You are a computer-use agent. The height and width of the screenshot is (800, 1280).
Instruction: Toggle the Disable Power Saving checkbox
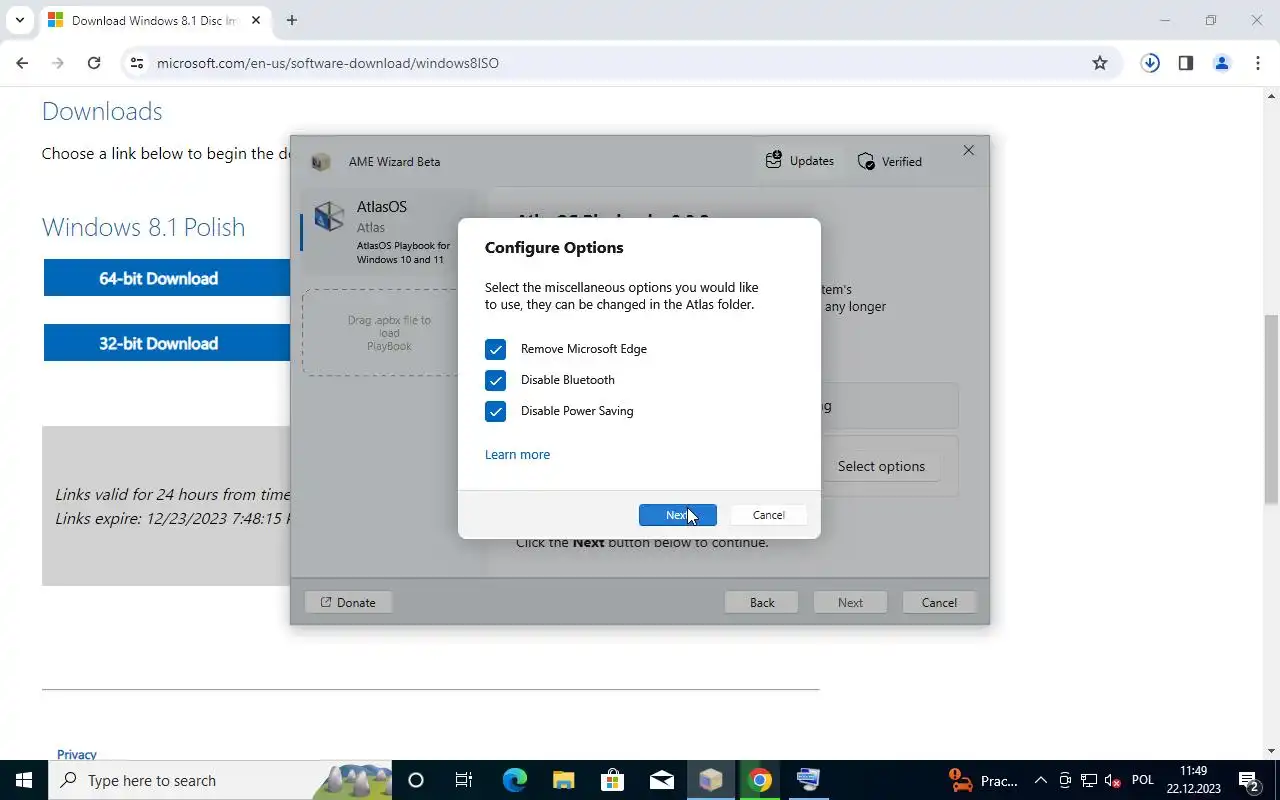(x=495, y=411)
